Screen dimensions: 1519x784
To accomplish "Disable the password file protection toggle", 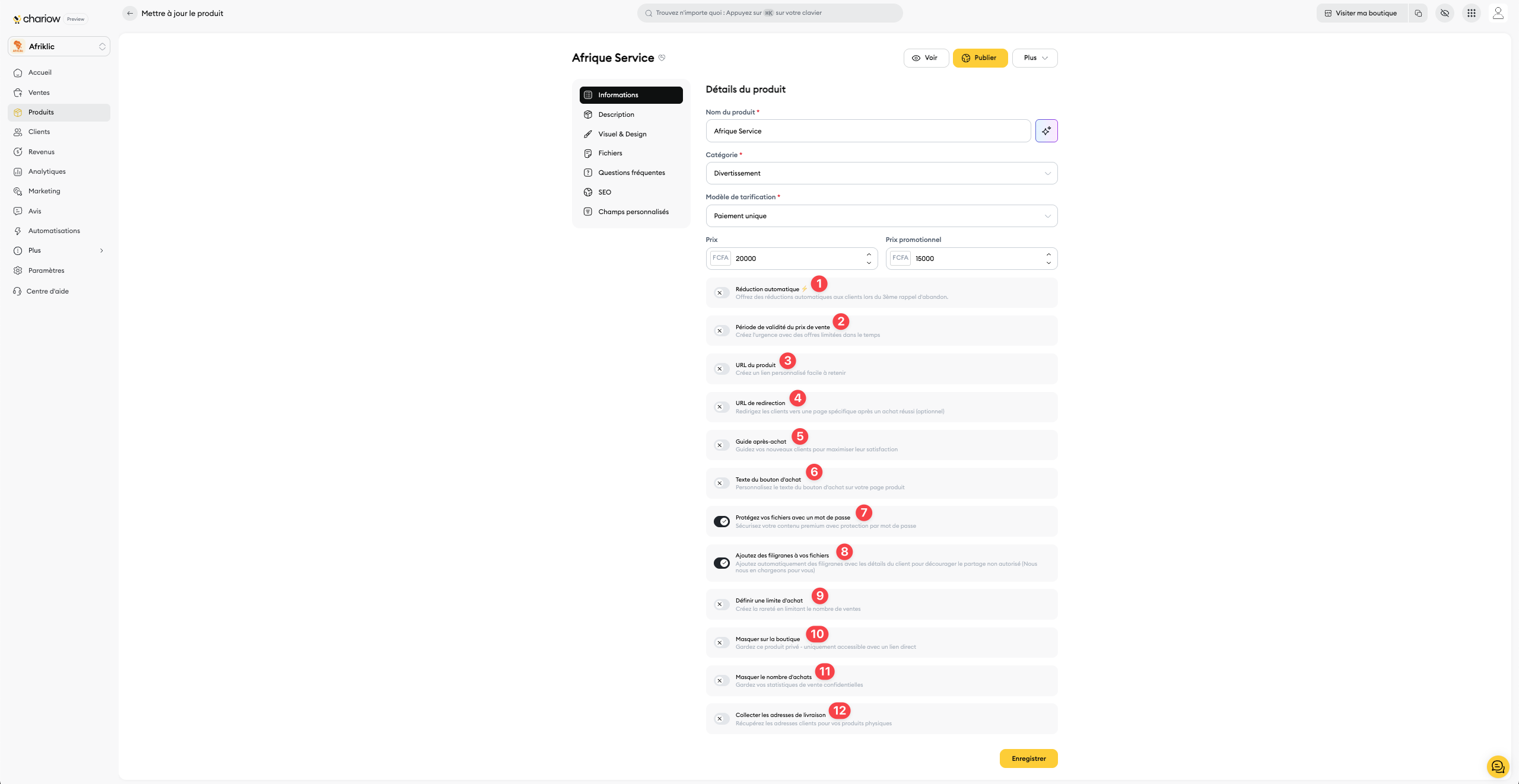I will [722, 521].
